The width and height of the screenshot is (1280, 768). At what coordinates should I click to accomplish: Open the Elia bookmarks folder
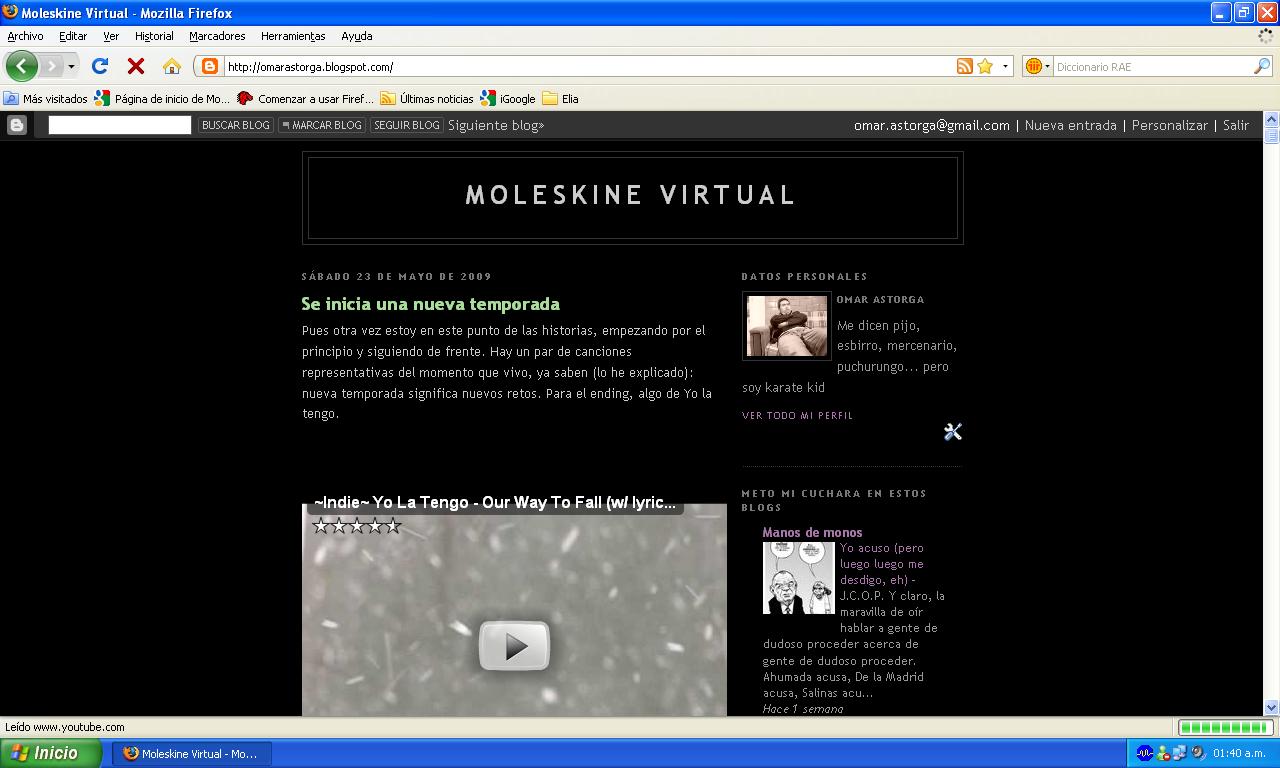pyautogui.click(x=560, y=98)
